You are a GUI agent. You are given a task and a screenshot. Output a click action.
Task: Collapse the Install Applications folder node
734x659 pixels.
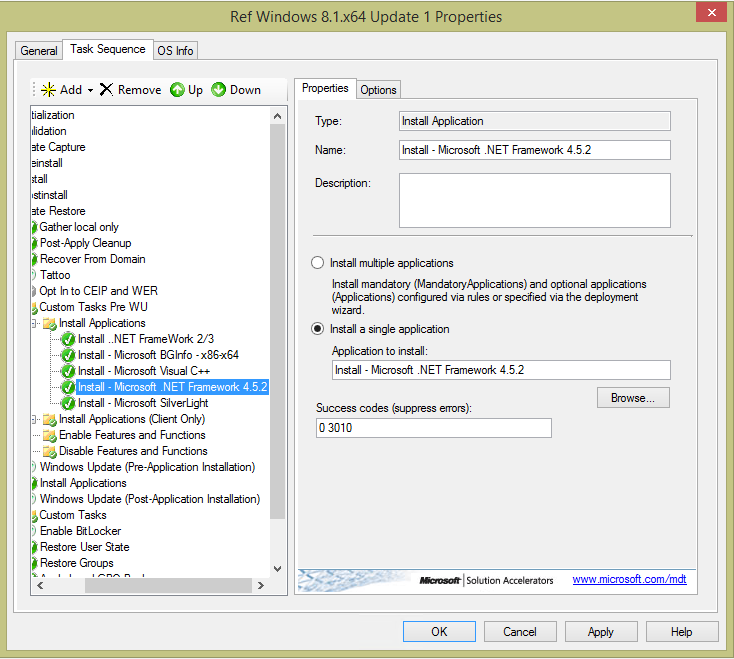[x=35, y=323]
